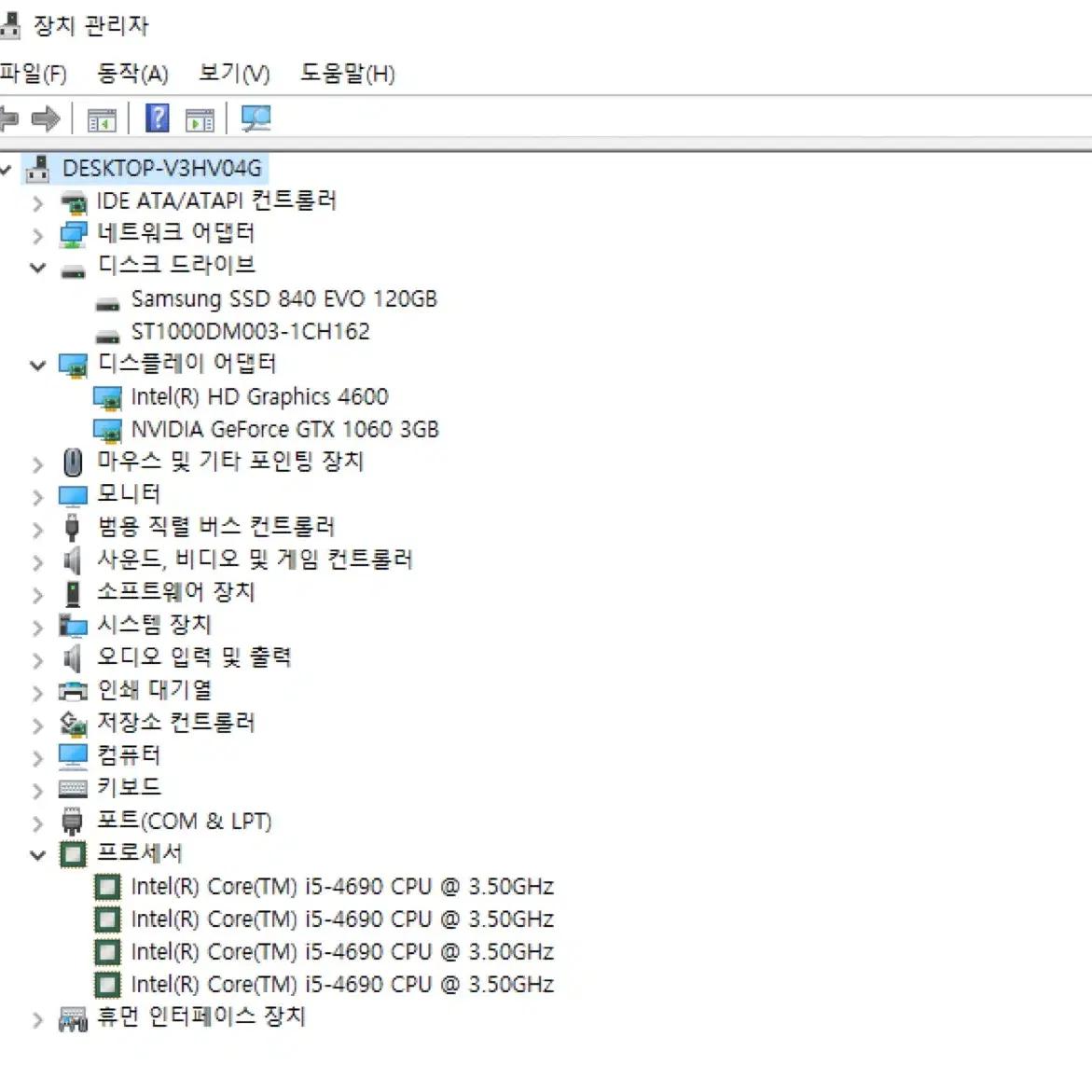Select the 프로세서 chip icon

pos(73,854)
